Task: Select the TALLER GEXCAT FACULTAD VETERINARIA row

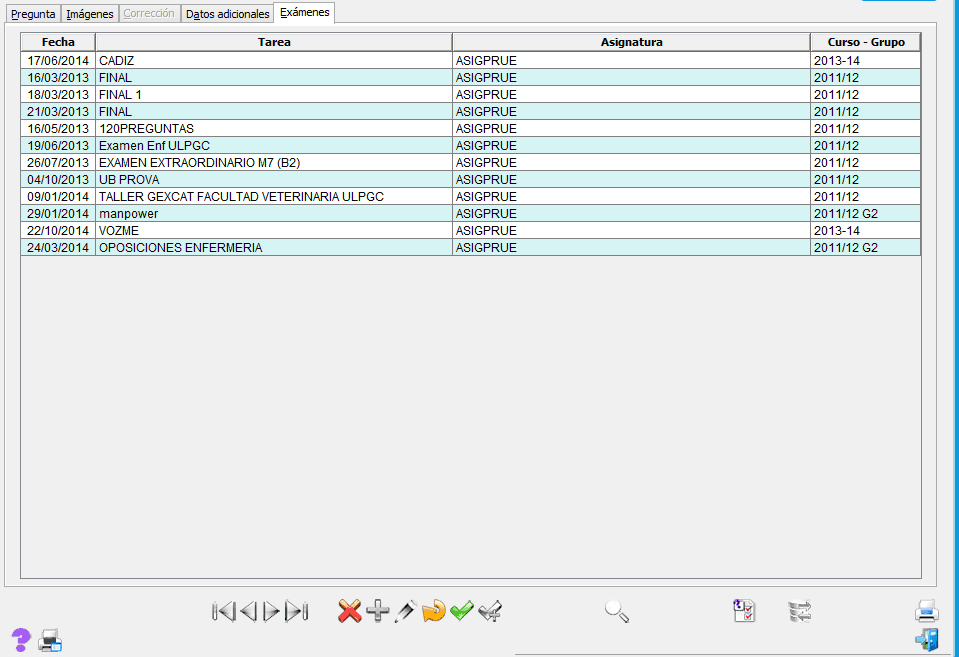Action: [241, 196]
